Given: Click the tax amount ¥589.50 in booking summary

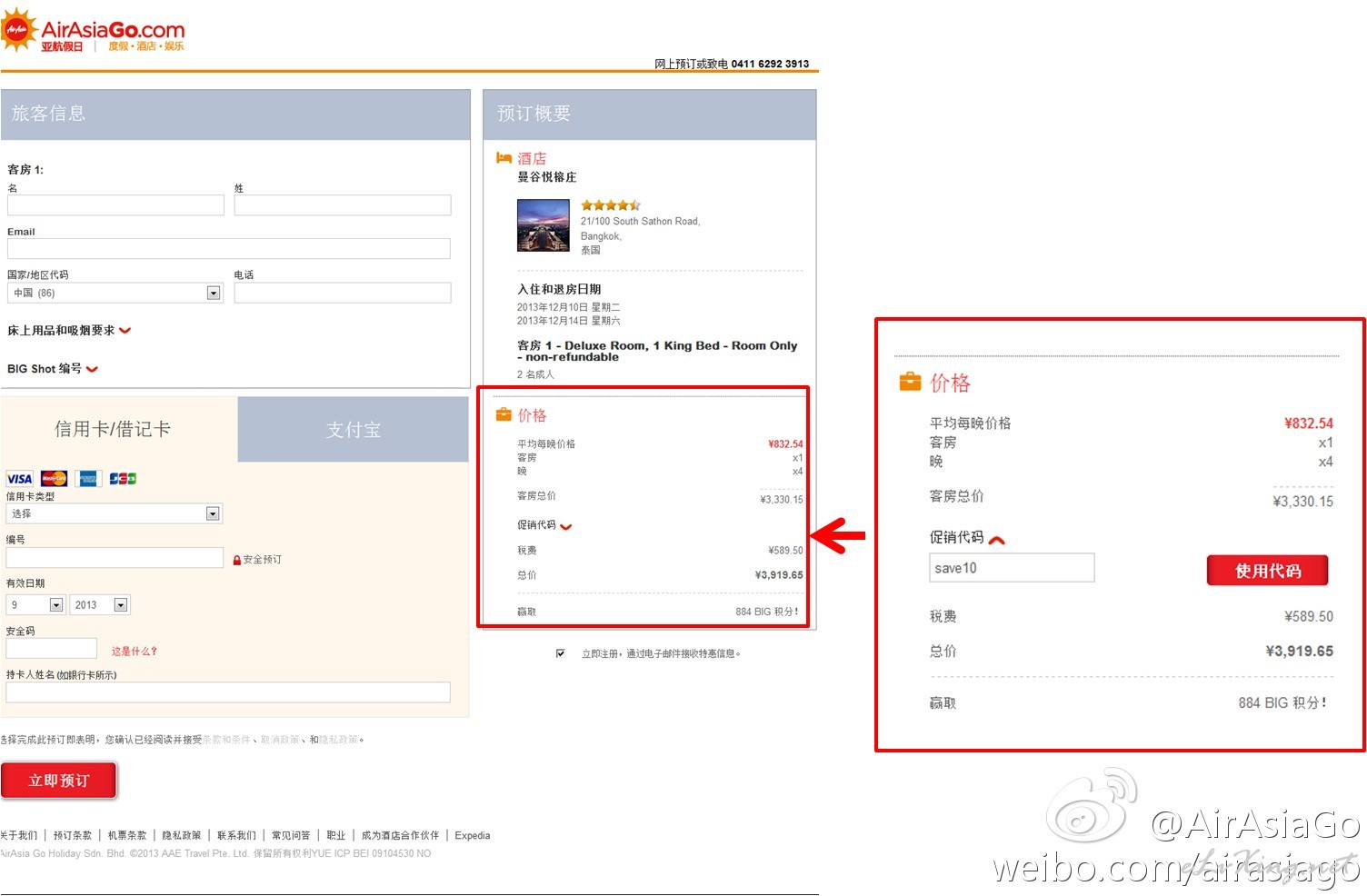Looking at the screenshot, I should (x=785, y=551).
